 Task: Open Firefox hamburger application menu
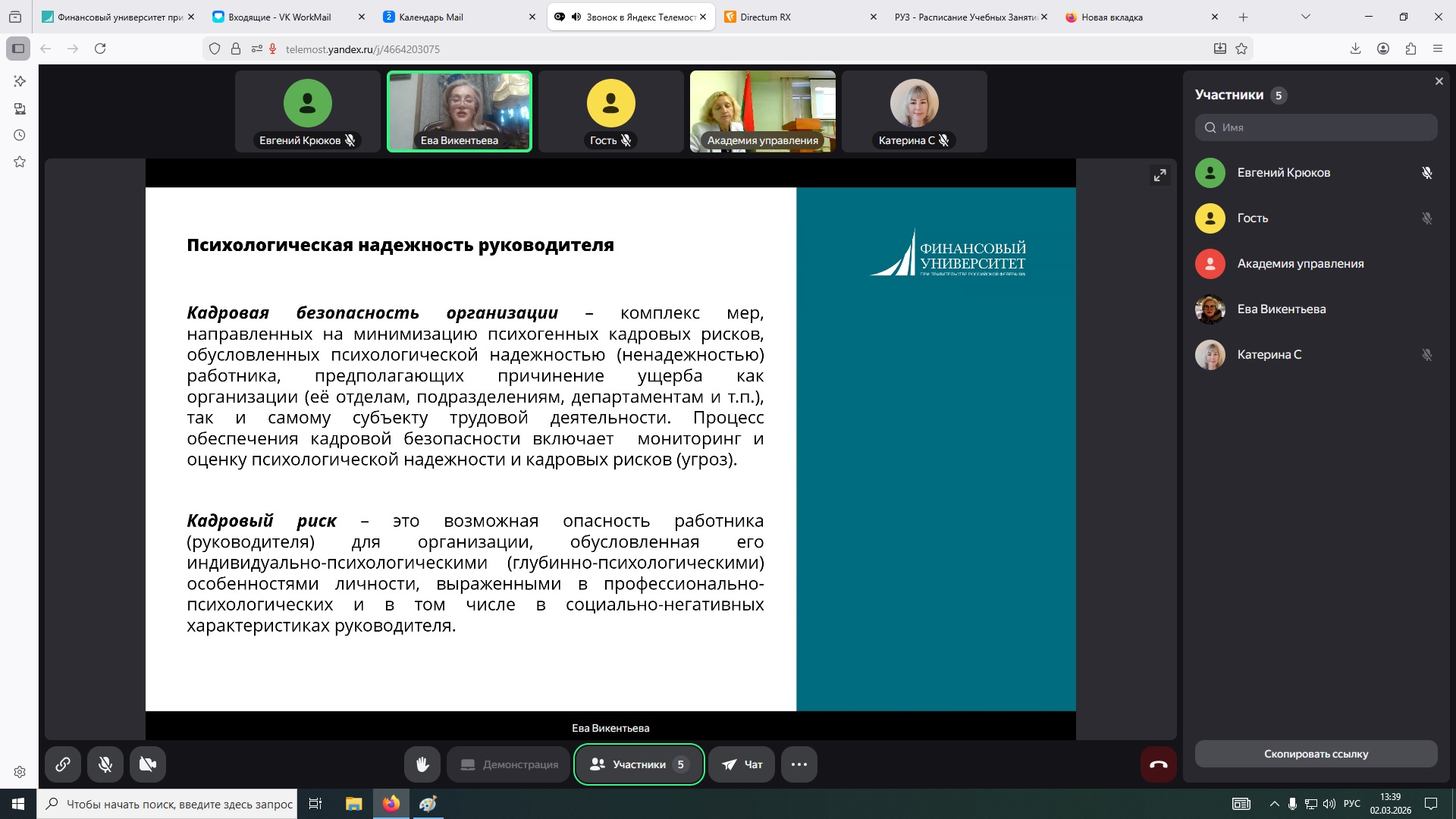pos(1437,49)
